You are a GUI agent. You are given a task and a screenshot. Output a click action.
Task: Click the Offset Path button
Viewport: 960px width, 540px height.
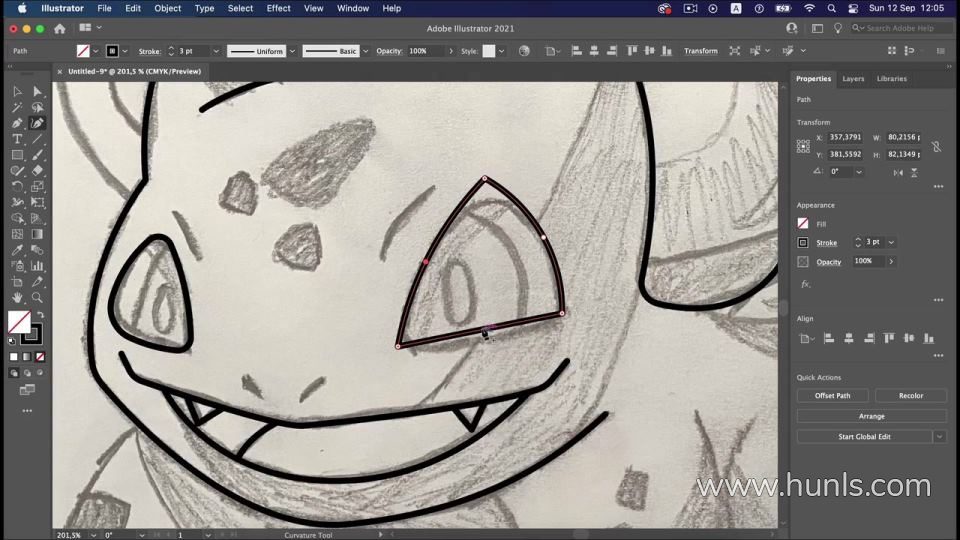tap(832, 396)
